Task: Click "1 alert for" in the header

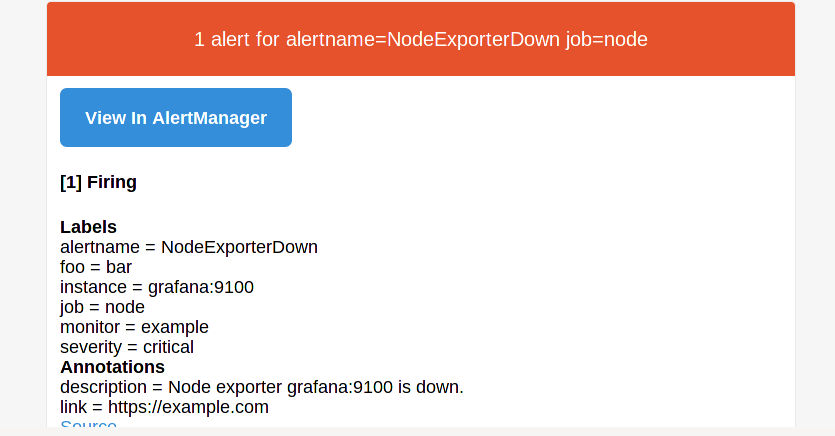Action: pos(237,39)
